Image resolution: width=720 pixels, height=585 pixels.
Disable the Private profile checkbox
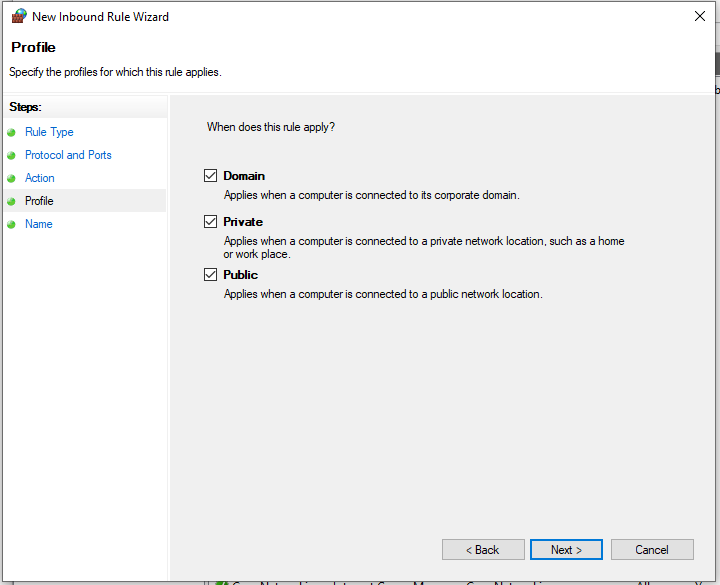(210, 222)
